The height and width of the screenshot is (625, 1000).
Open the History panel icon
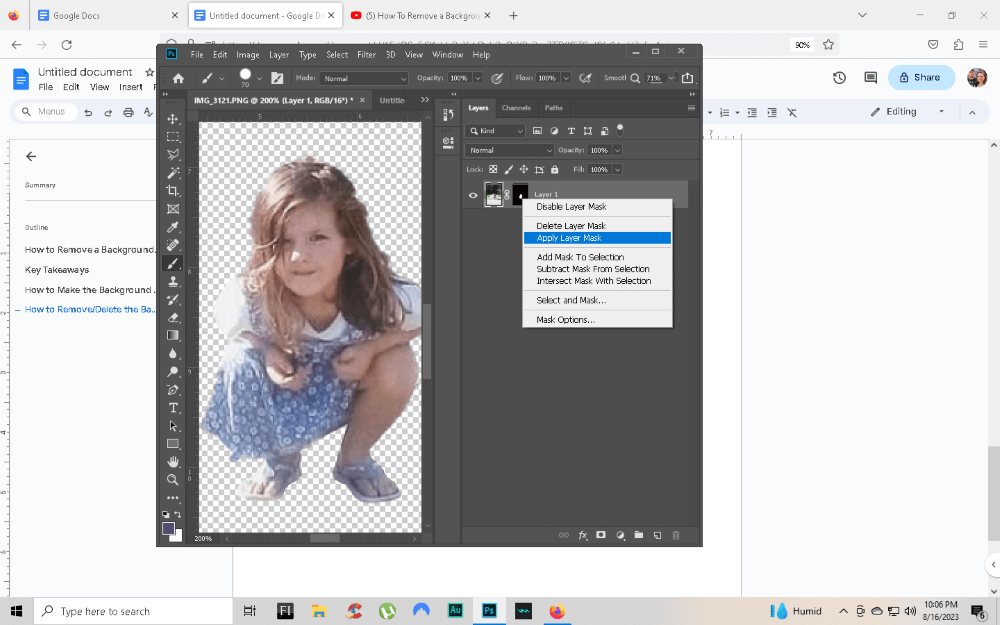[x=448, y=115]
